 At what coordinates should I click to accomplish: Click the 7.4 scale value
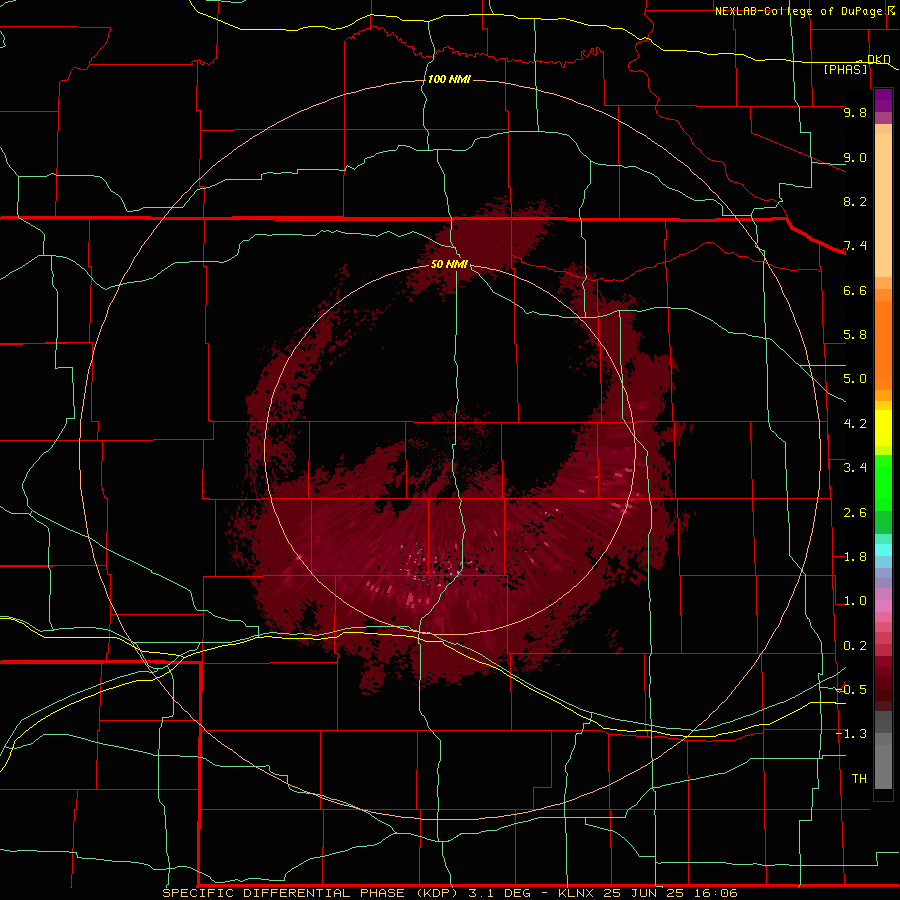tap(855, 246)
